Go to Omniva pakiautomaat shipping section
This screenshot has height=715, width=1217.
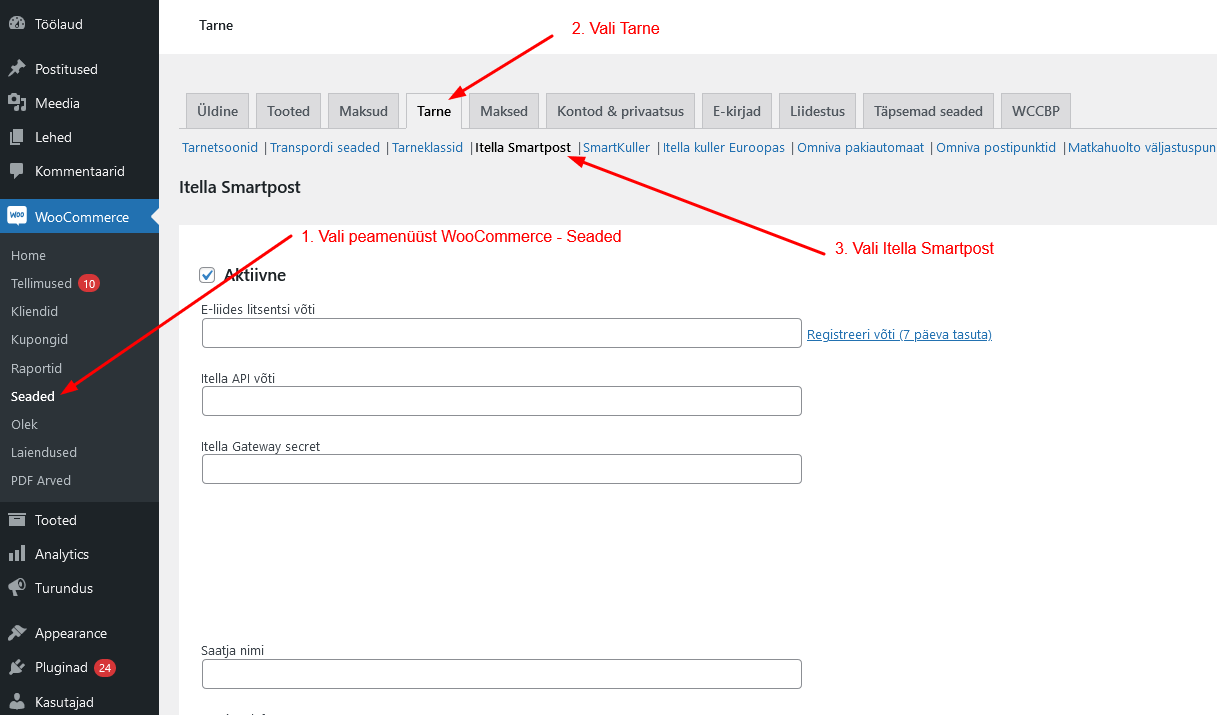click(x=860, y=148)
